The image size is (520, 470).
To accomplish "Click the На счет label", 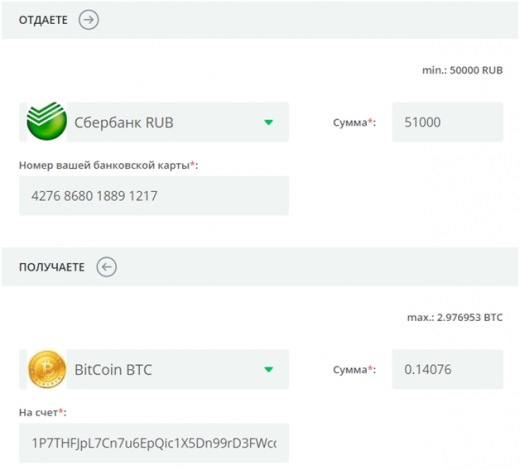I will (x=43, y=412).
